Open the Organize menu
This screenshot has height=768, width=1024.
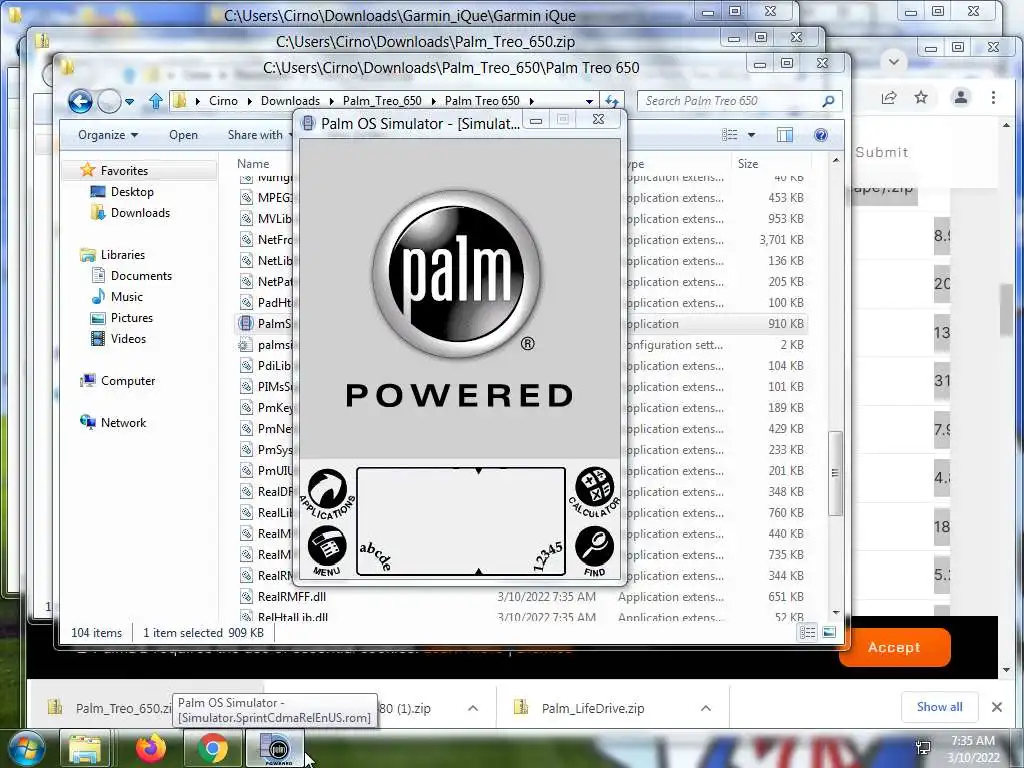point(108,135)
